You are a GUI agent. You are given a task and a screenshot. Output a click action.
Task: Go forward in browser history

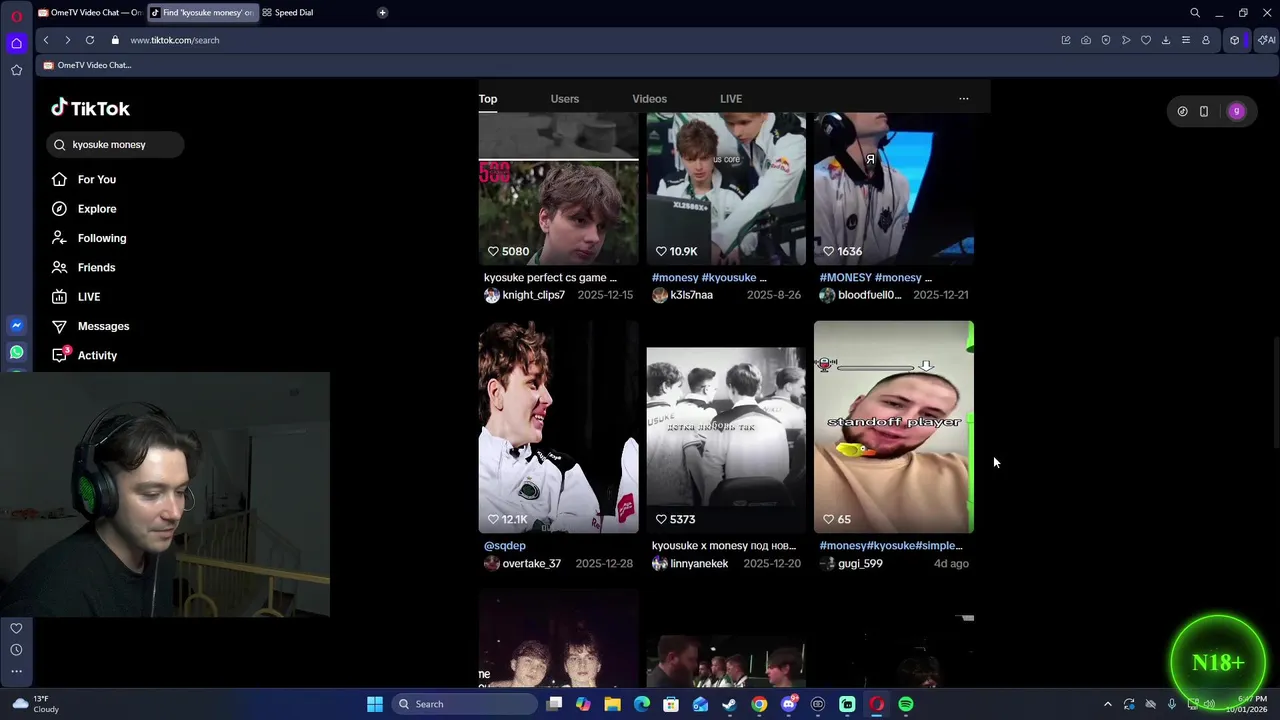(67, 40)
